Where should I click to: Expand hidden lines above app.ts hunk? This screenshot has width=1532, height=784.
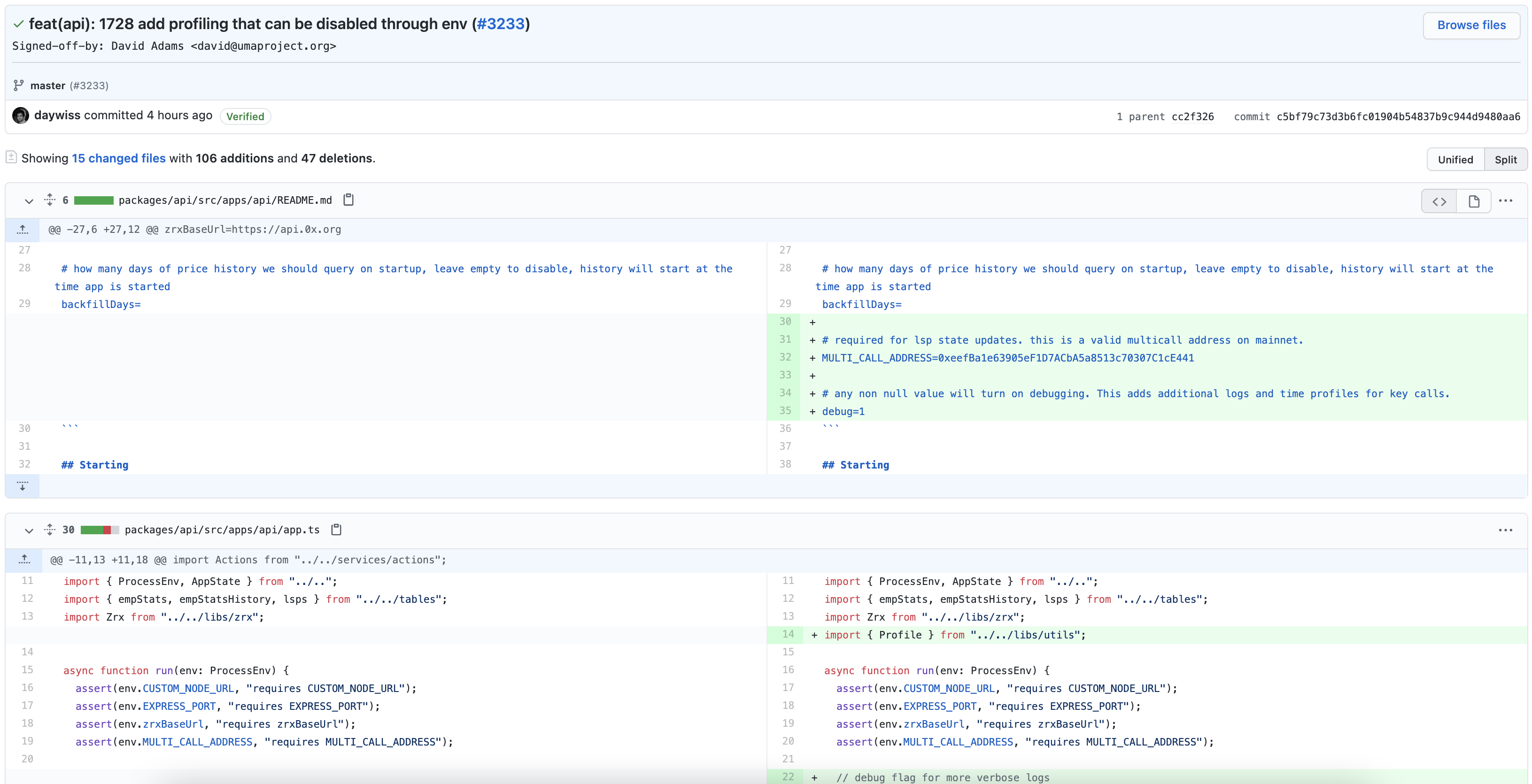[x=24, y=559]
